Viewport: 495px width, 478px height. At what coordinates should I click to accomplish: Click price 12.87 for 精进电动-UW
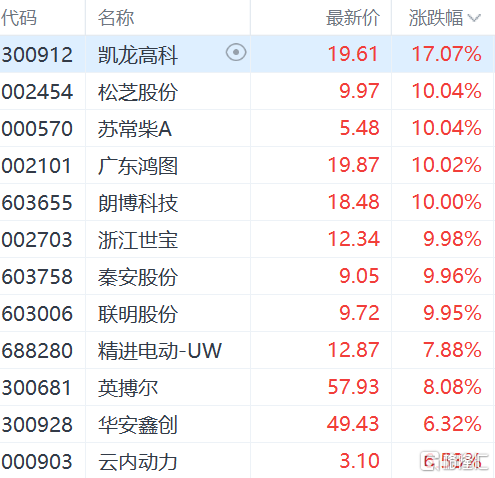[x=353, y=350]
